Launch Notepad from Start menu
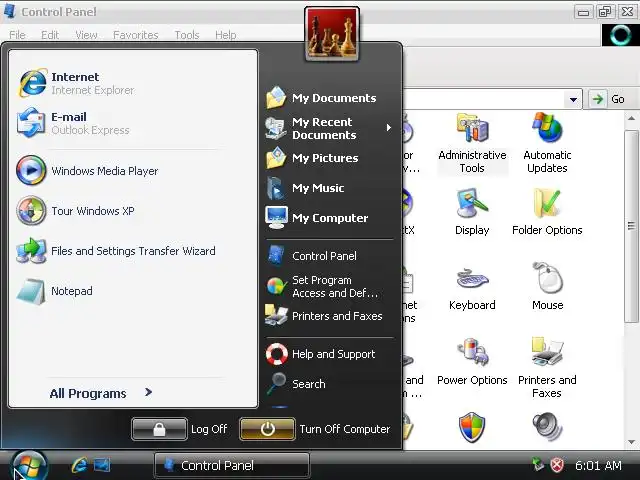 [55, 291]
